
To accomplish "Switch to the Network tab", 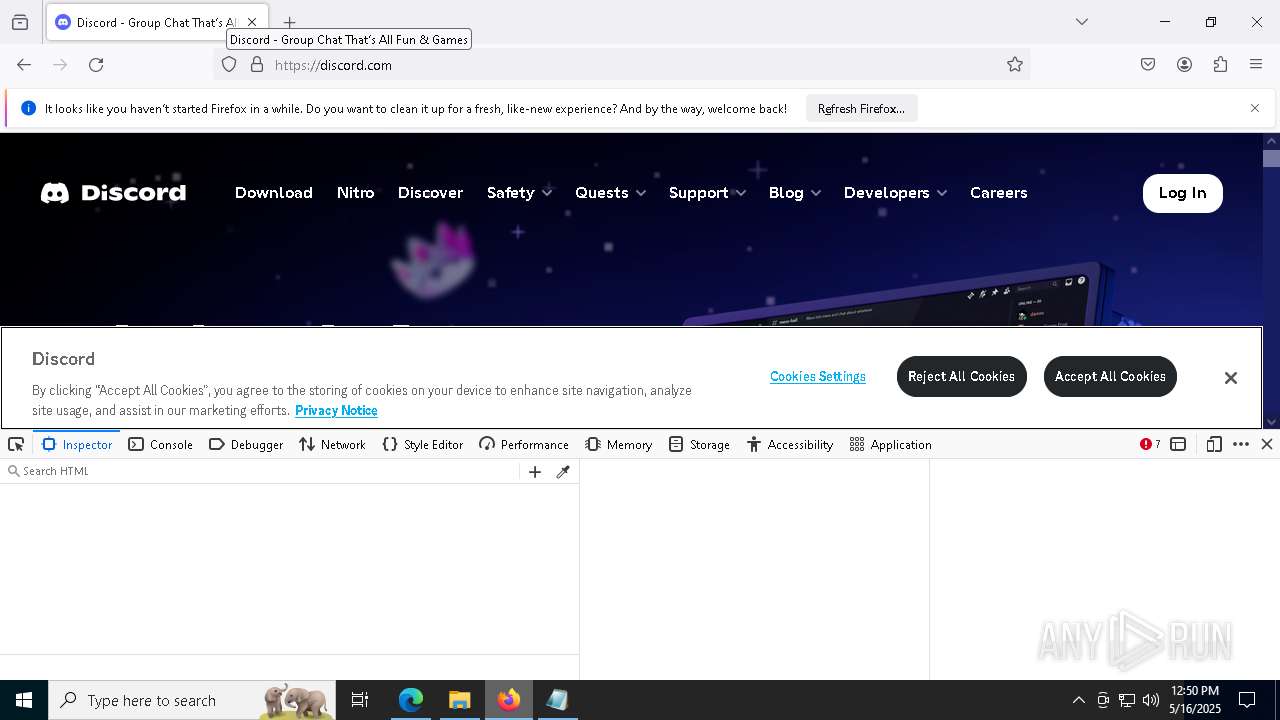I will [332, 445].
